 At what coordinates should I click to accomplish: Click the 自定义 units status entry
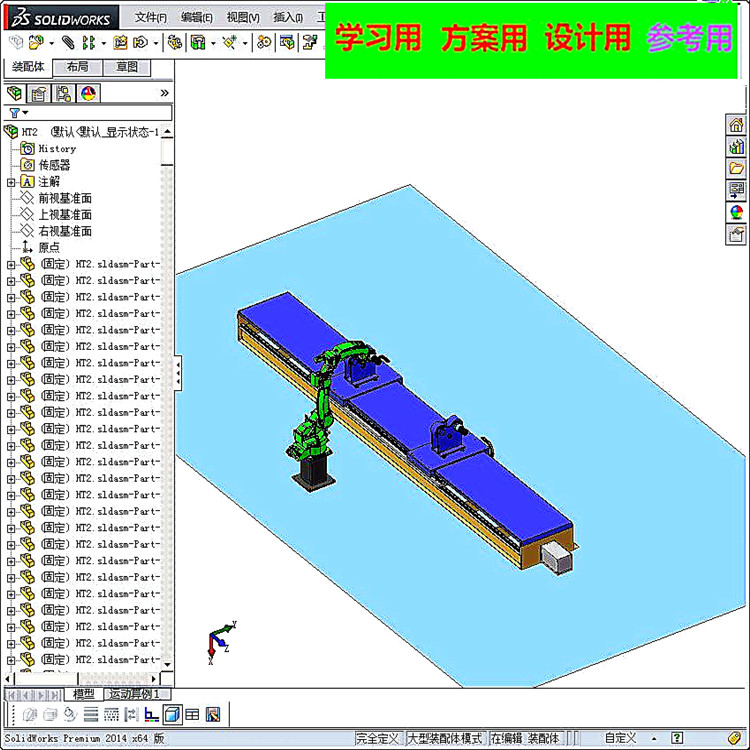coord(621,738)
